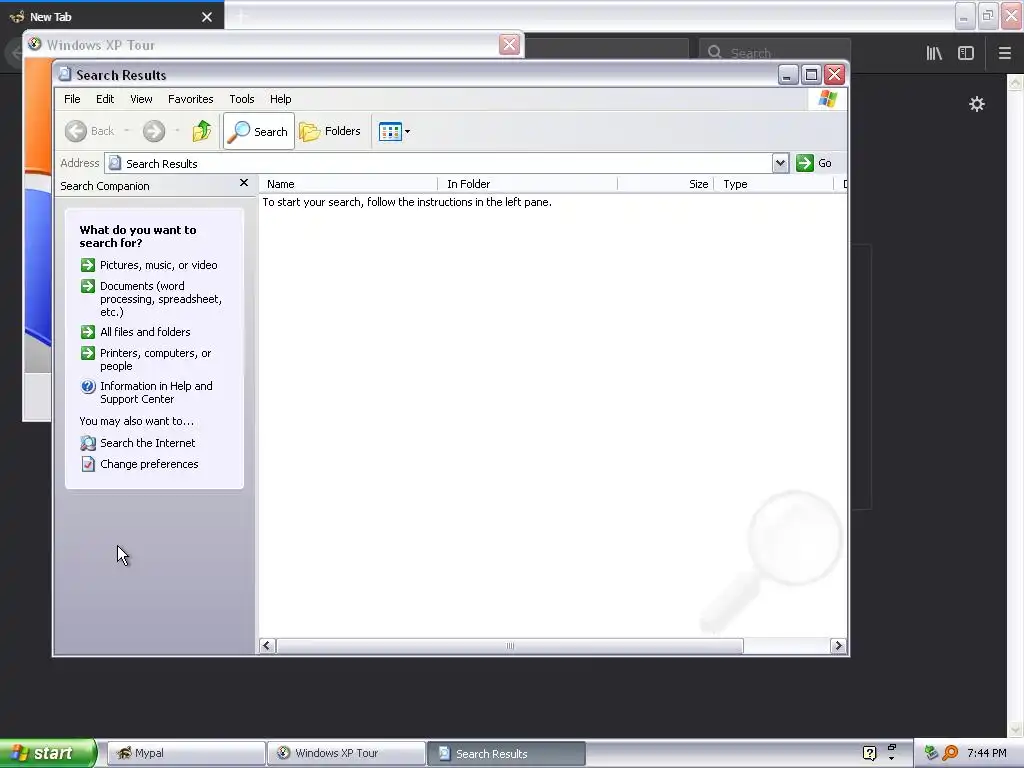1024x768 pixels.
Task: Sort by the Size column header
Action: [666, 184]
